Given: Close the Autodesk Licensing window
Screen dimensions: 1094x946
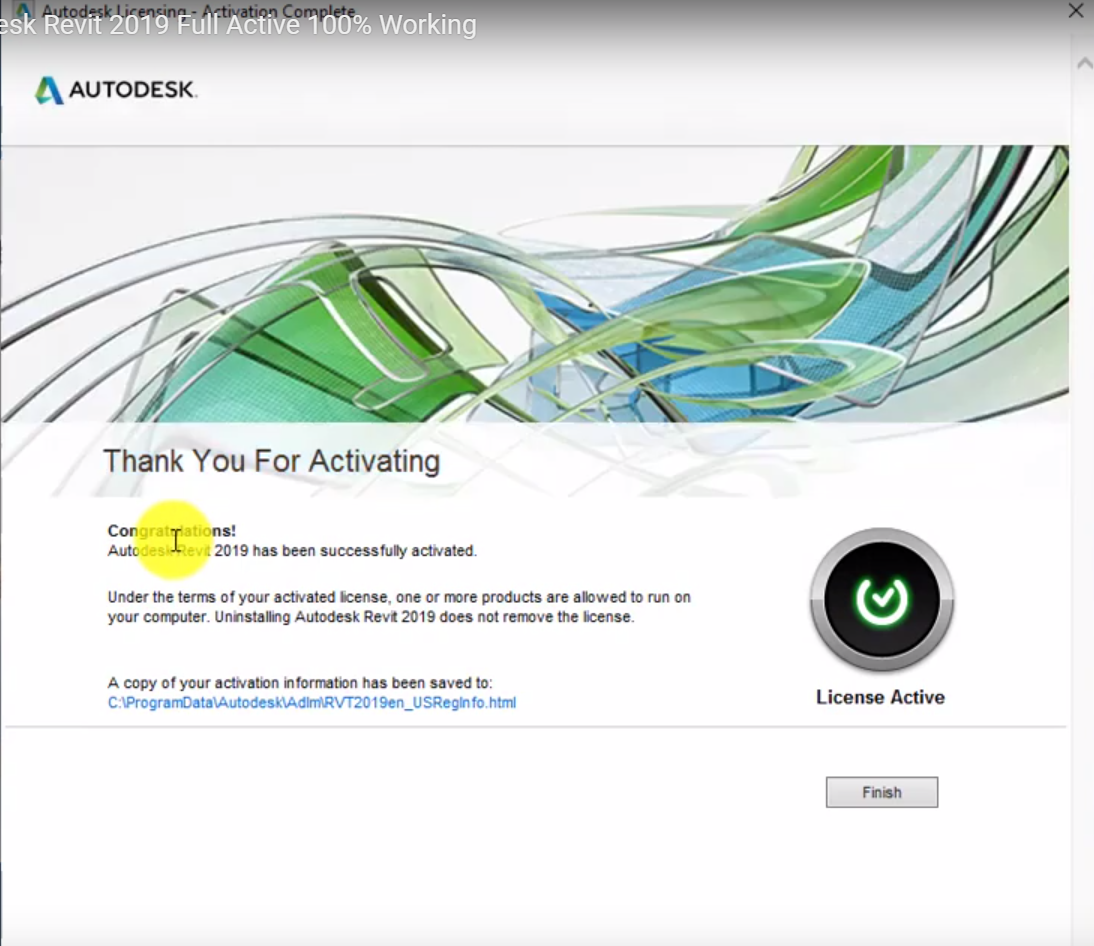Looking at the screenshot, I should (x=1076, y=10).
